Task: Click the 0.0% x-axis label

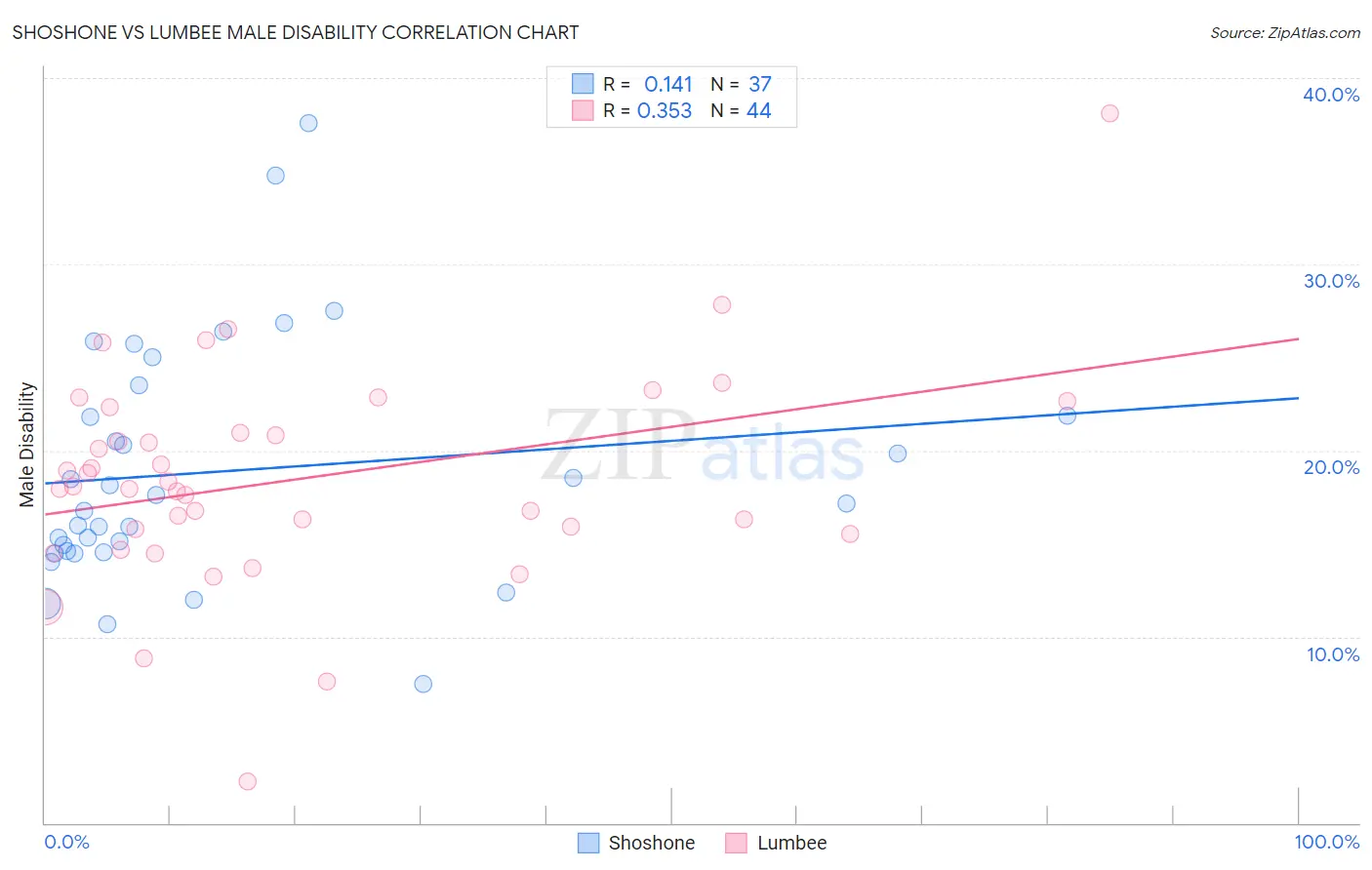Action: (x=66, y=842)
